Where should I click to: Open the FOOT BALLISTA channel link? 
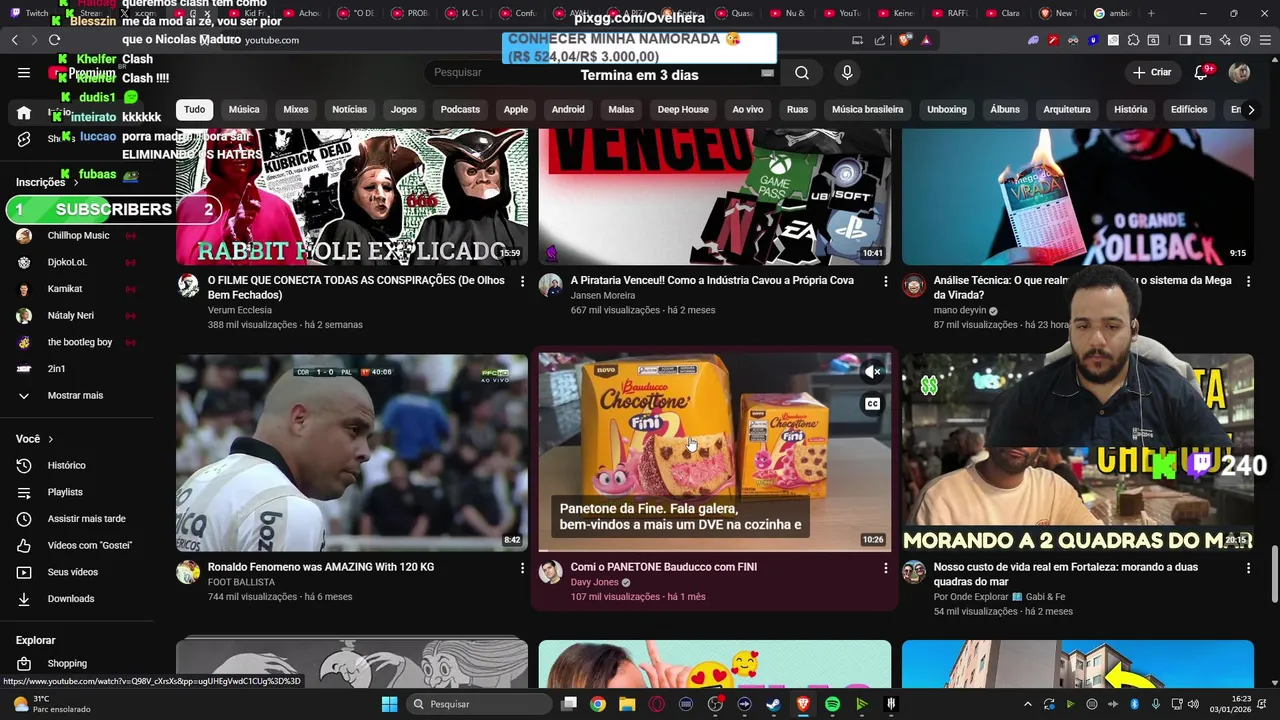[241, 582]
